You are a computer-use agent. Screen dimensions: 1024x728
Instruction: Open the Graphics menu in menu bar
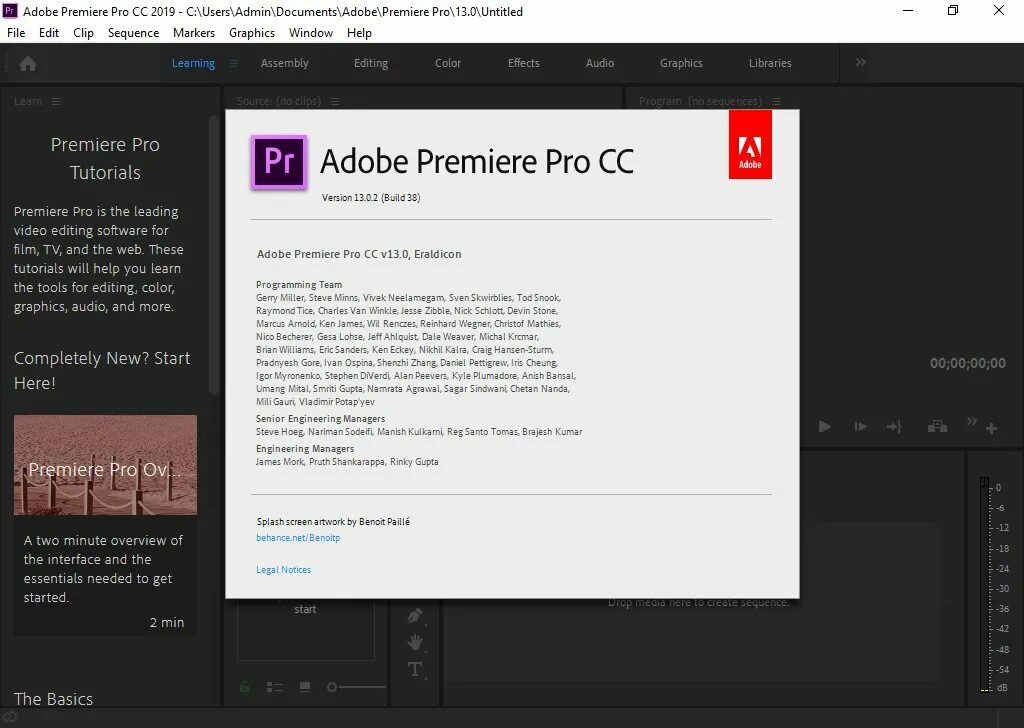[252, 33]
